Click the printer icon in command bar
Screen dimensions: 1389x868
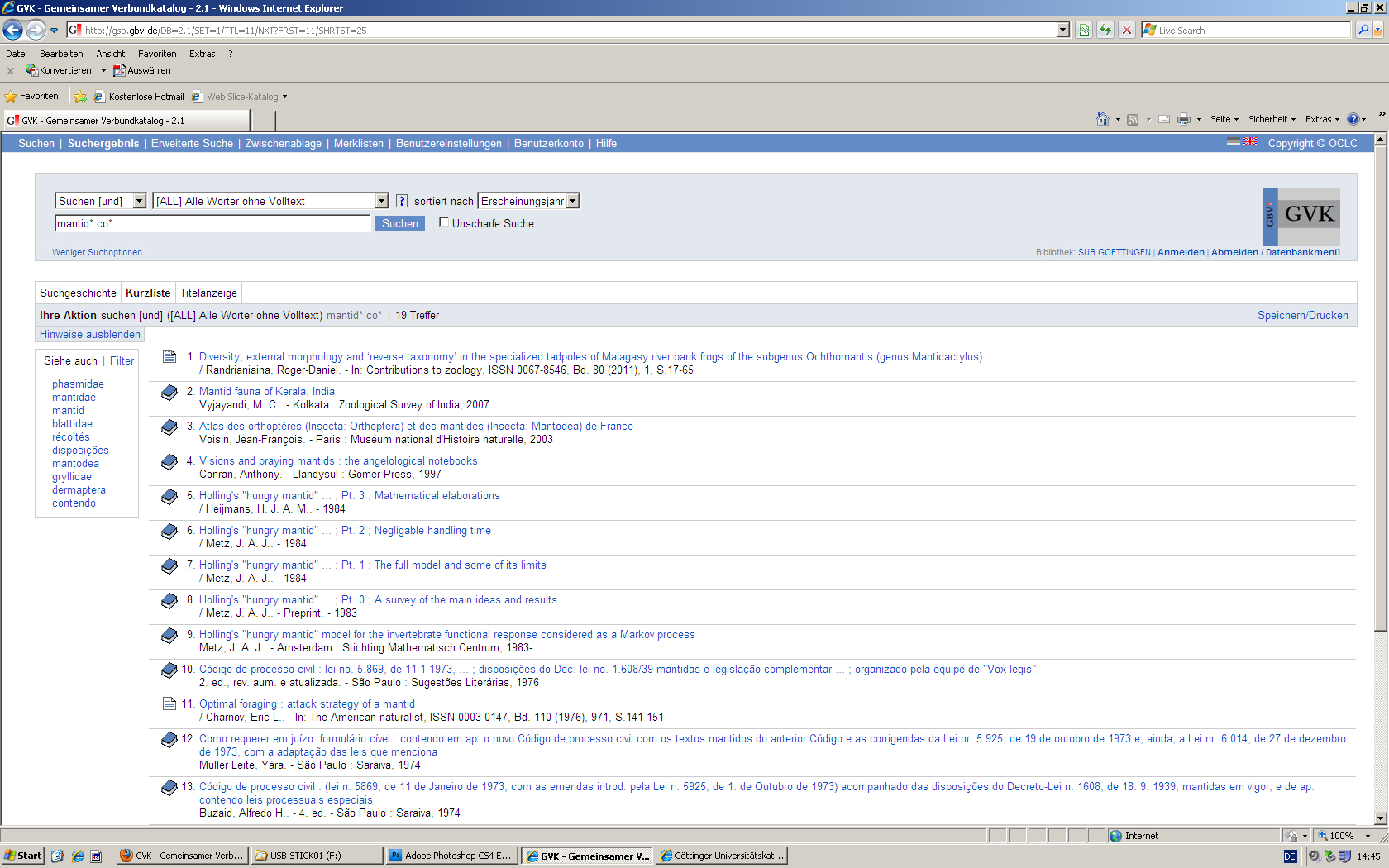point(1183,119)
